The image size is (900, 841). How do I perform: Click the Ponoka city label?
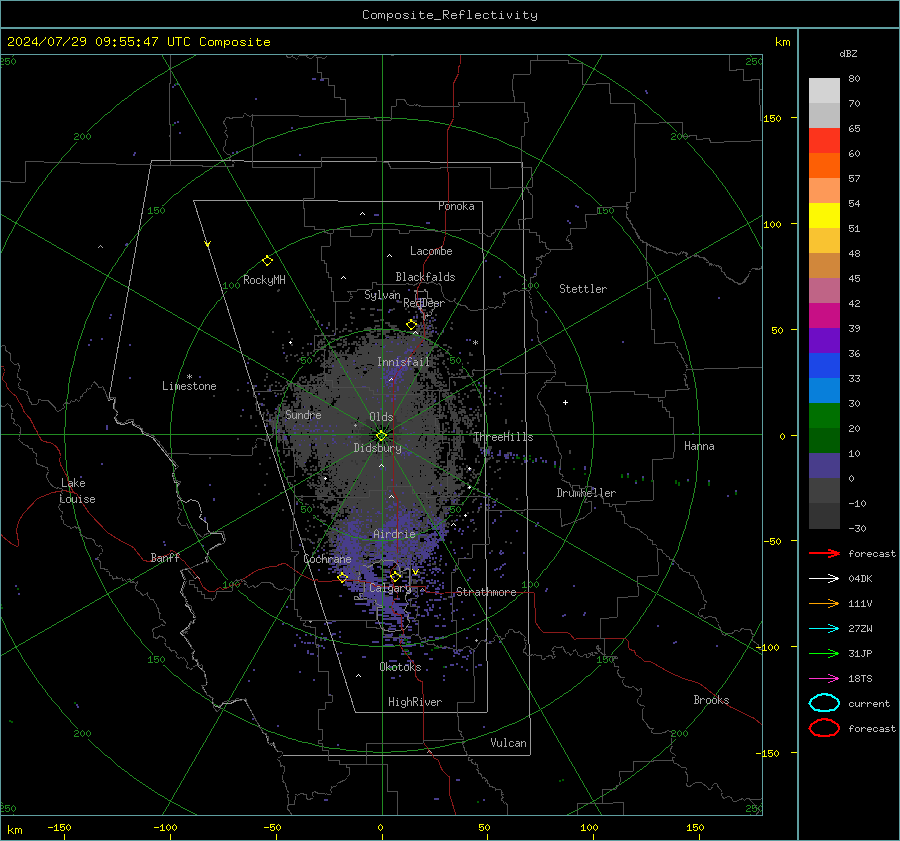pos(456,206)
